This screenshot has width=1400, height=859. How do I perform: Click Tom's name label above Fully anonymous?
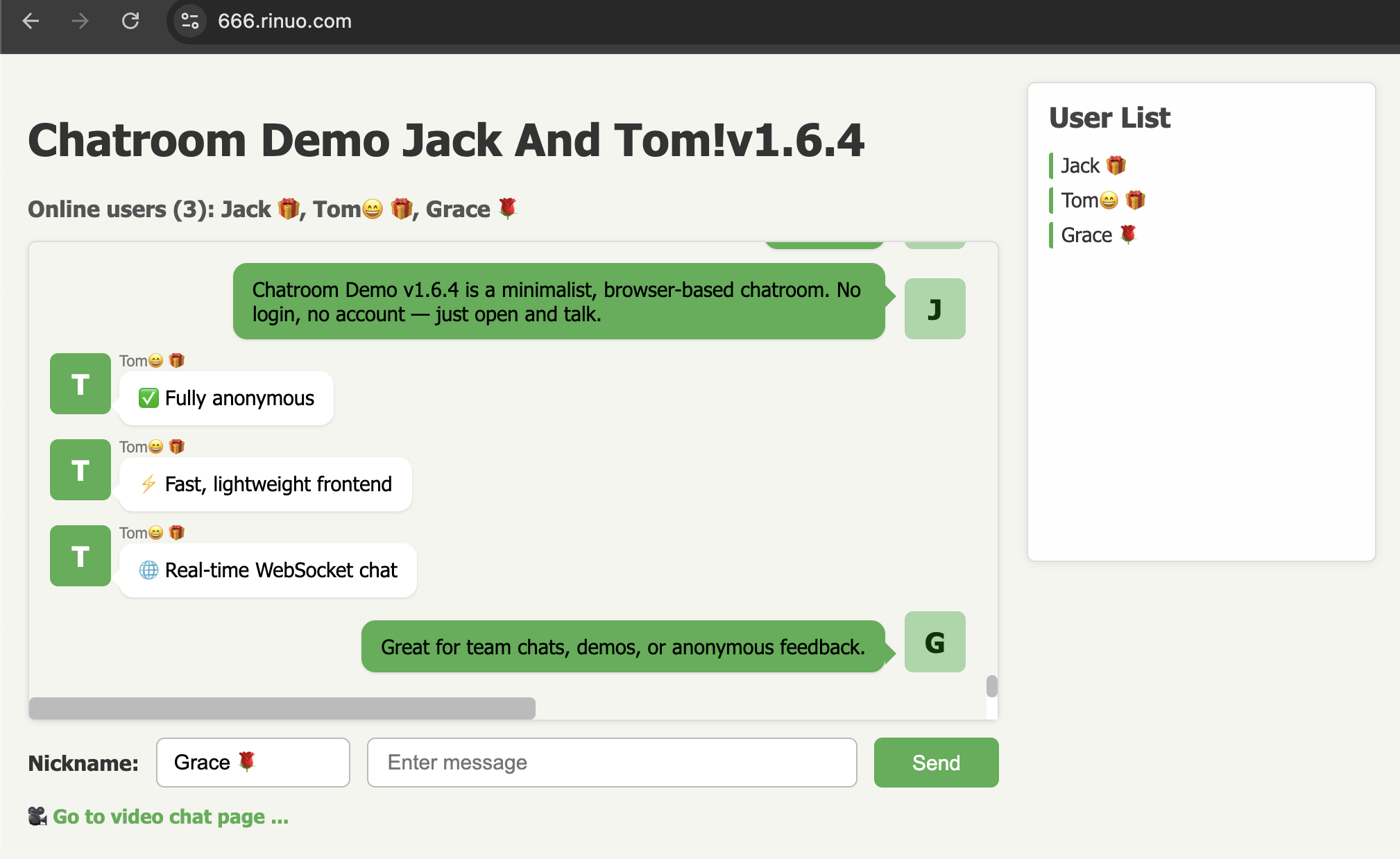tap(152, 361)
